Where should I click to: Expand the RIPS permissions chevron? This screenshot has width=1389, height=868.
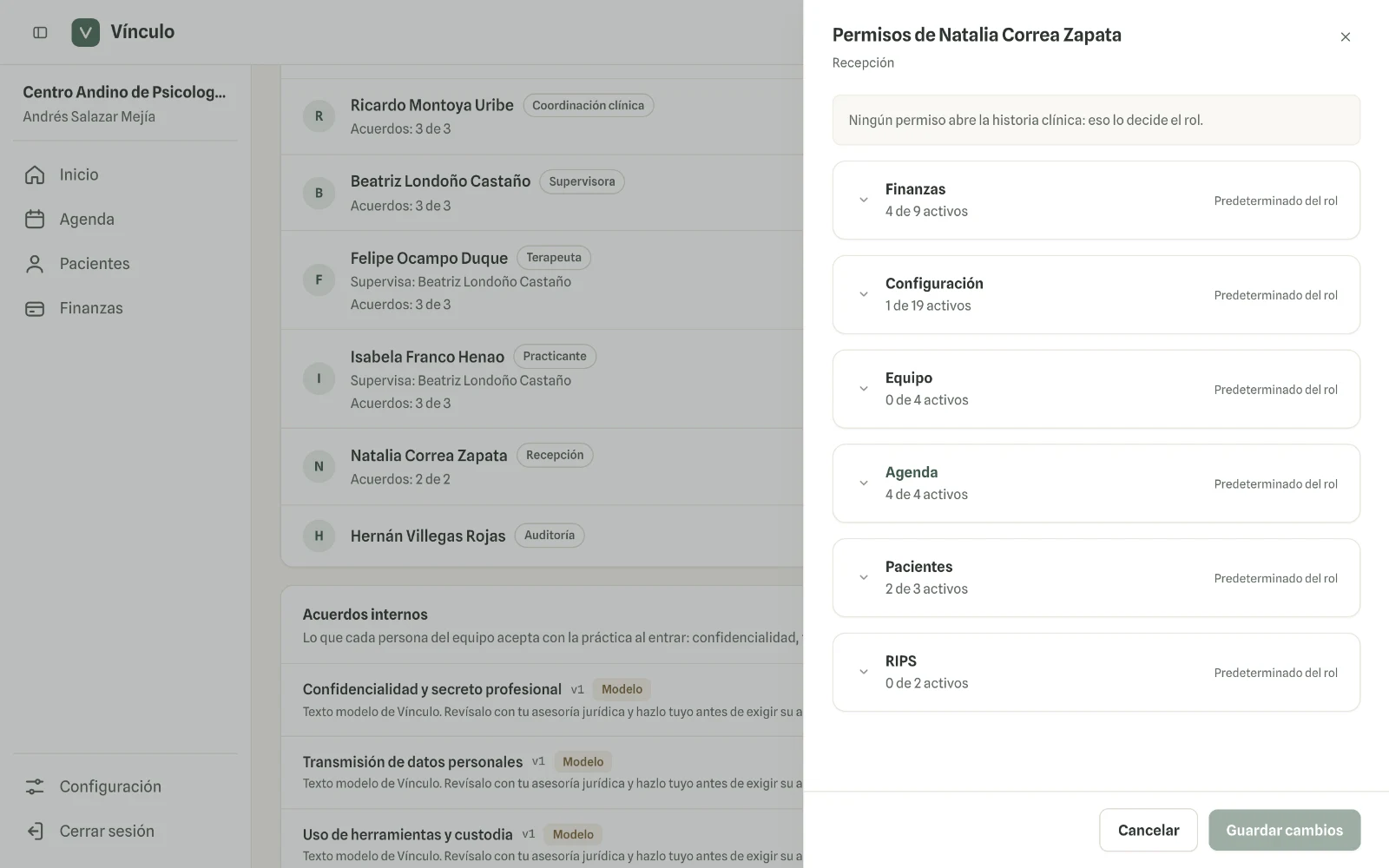coord(864,672)
